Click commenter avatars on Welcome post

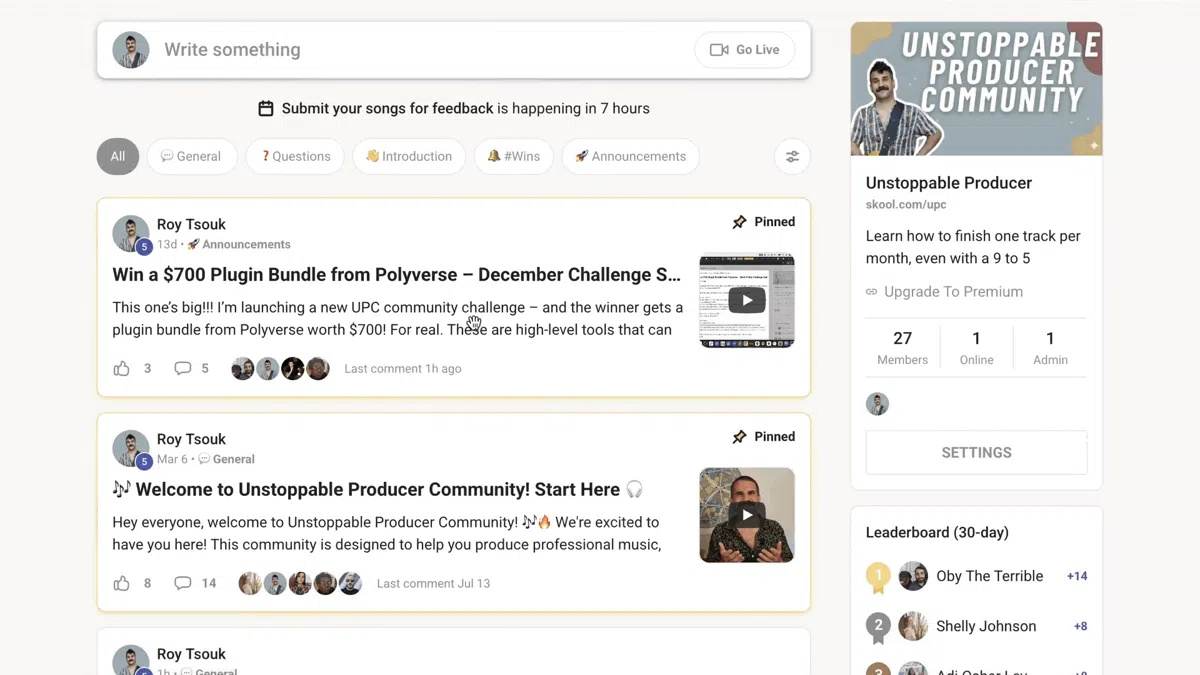300,583
